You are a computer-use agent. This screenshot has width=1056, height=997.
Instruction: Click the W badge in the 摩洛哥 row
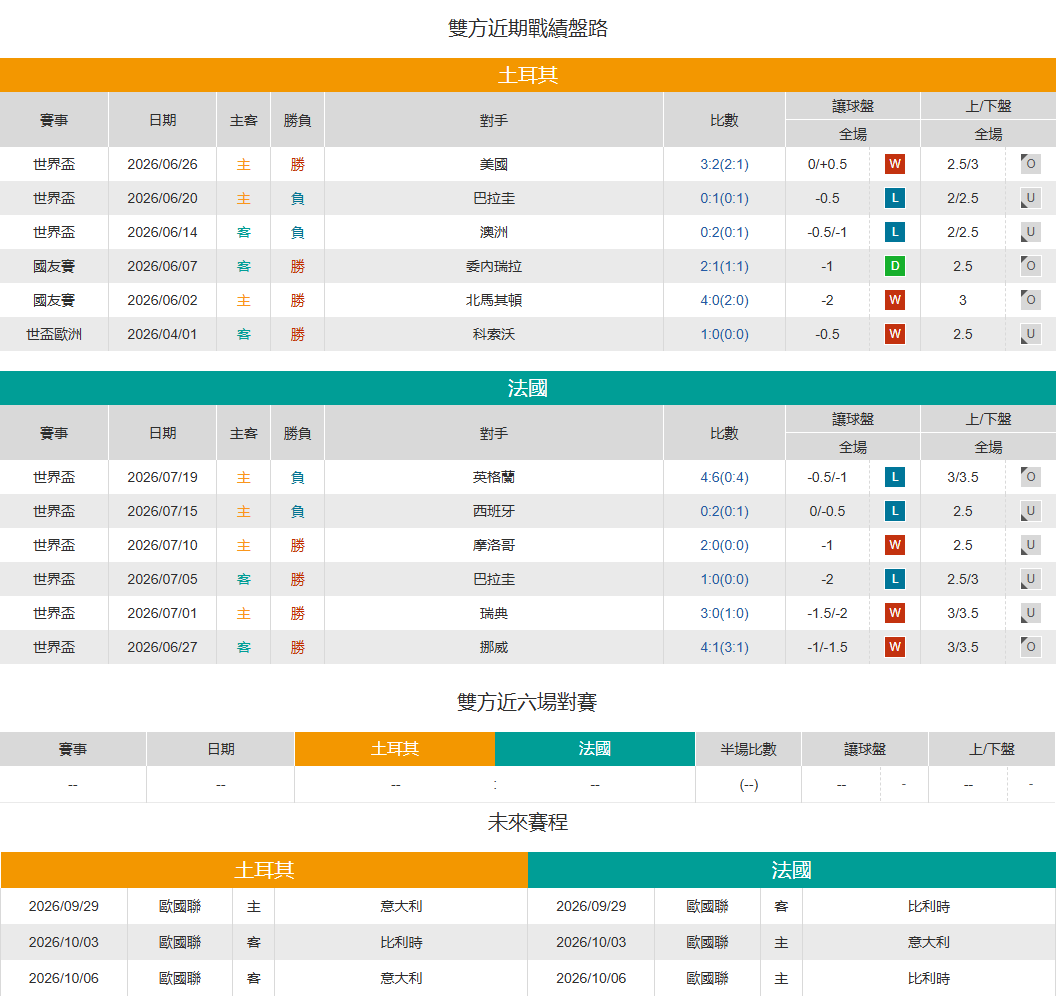click(894, 545)
